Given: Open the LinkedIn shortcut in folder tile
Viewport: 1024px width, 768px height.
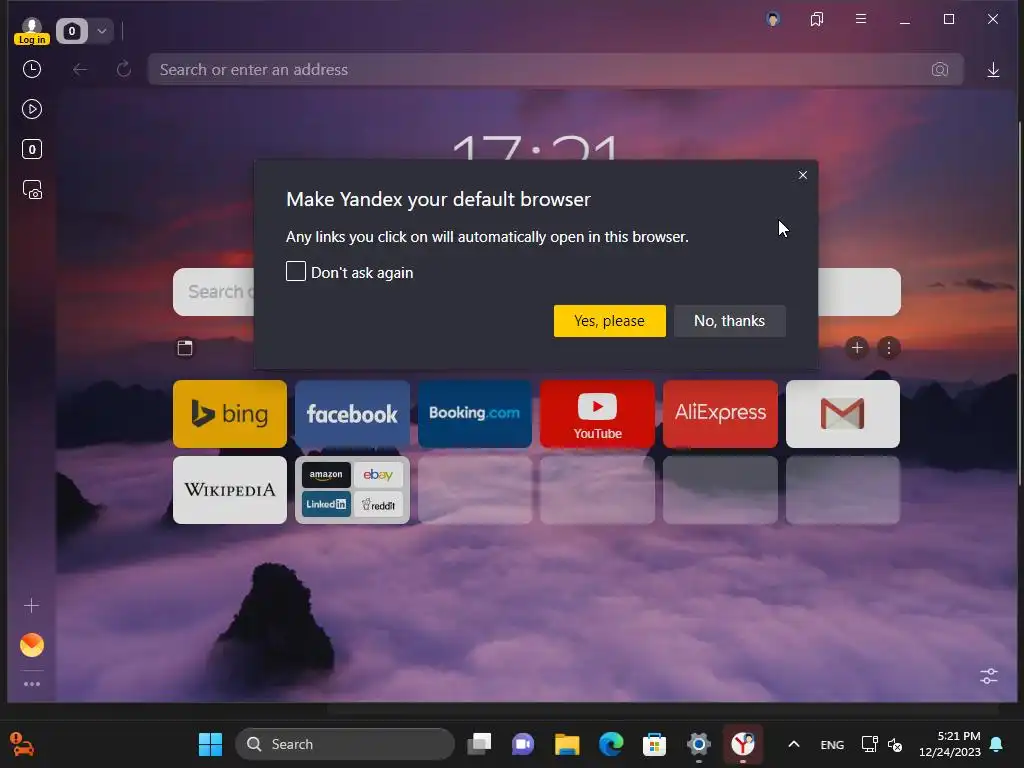Looking at the screenshot, I should [x=326, y=504].
